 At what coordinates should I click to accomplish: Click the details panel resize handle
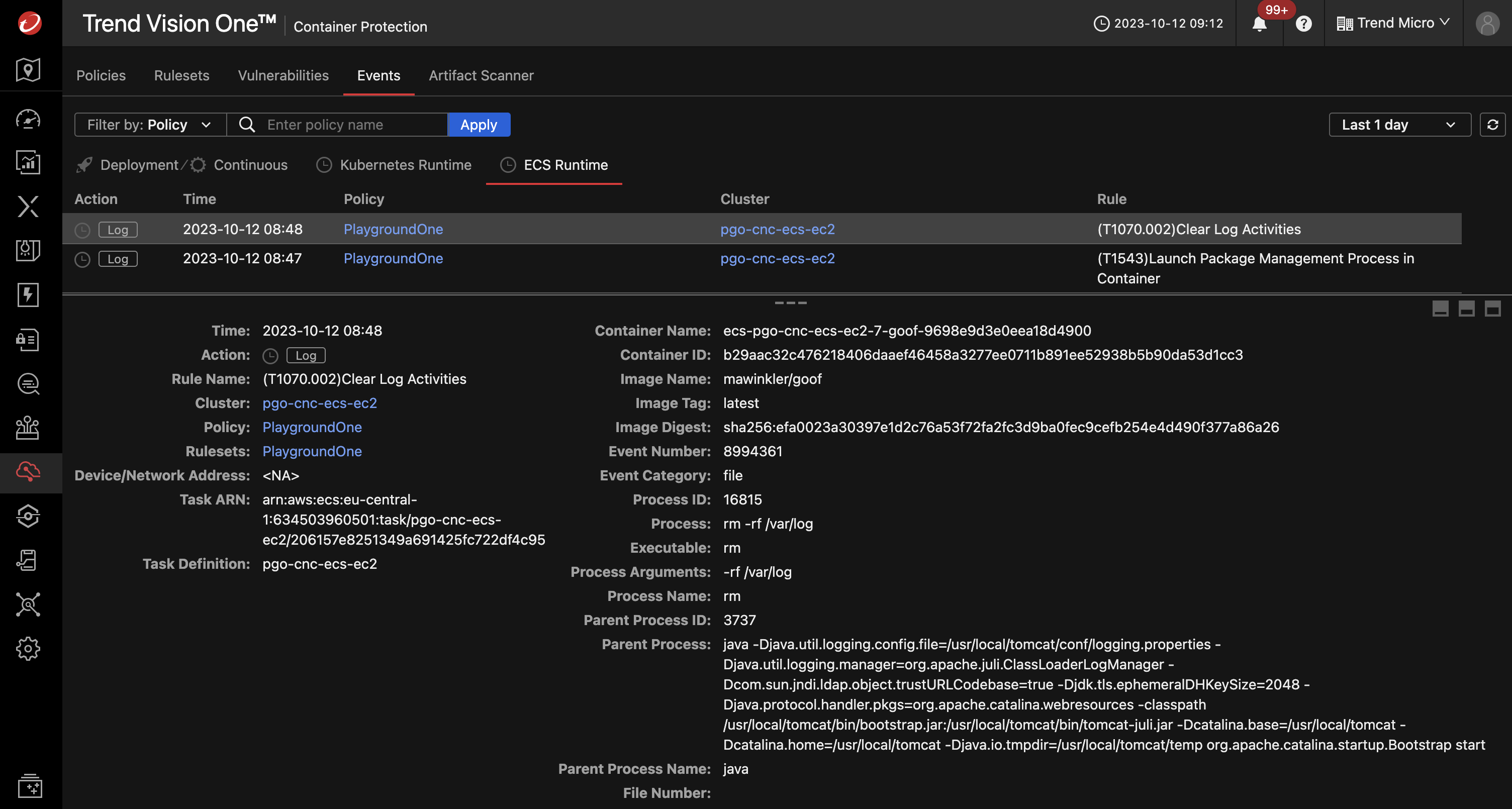click(791, 302)
